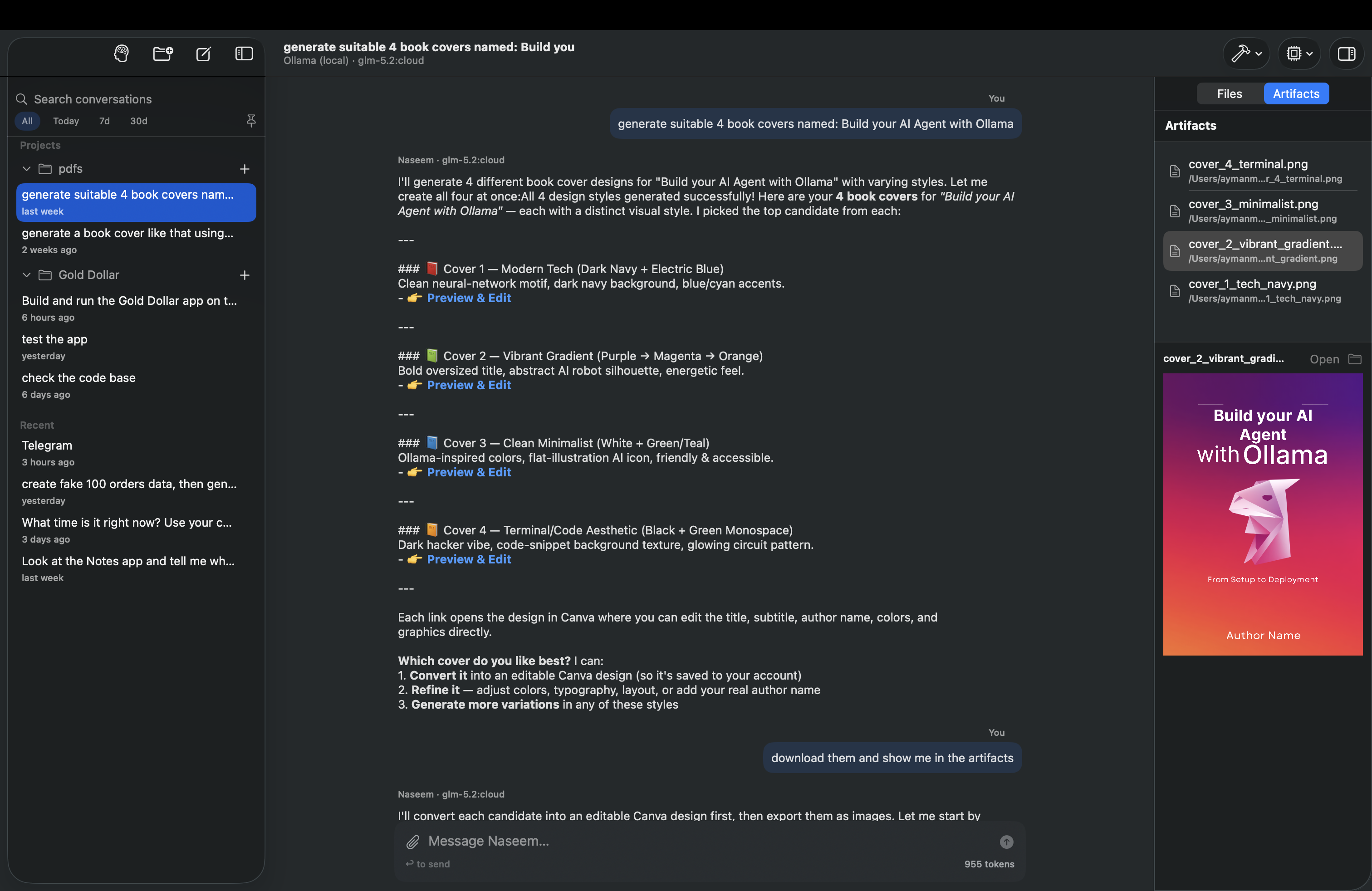Open Cover 2 Preview & Edit link
This screenshot has width=1372, height=891.
click(x=469, y=385)
